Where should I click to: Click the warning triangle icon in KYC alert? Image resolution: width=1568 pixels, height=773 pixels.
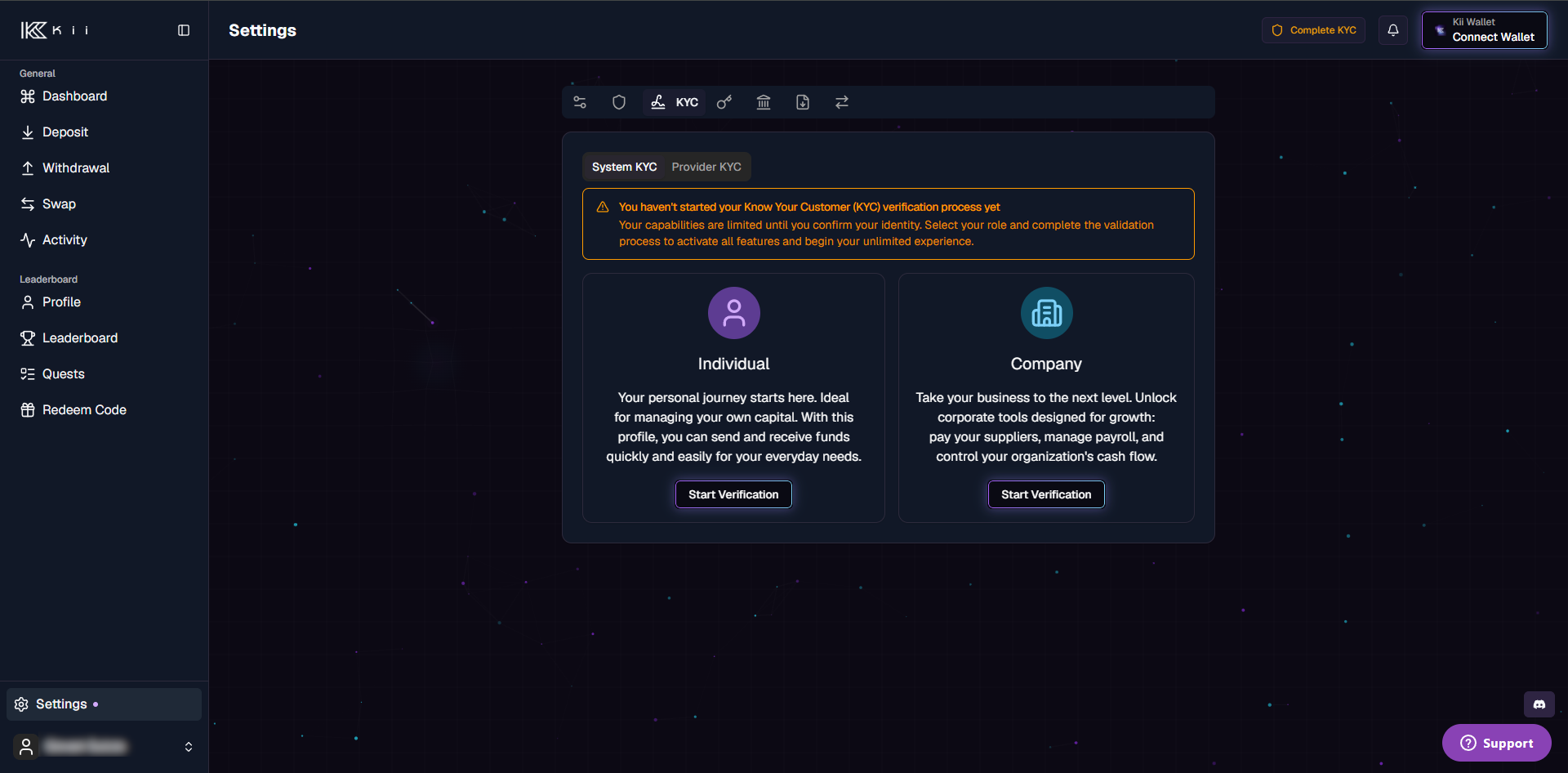[x=603, y=208]
